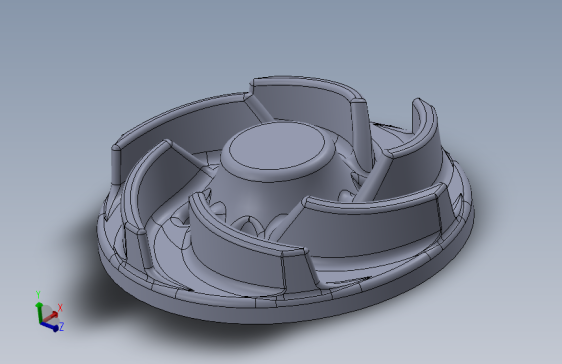Click the green Y axis of the orientation triad
This screenshot has height=364, width=562.
pyautogui.click(x=39, y=311)
